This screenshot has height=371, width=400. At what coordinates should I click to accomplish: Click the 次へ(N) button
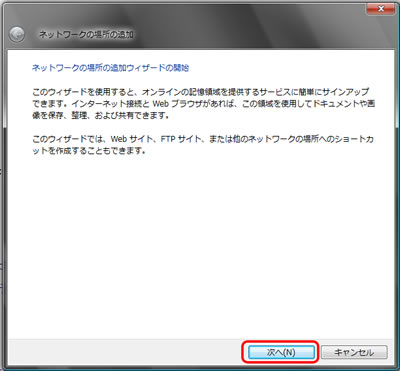click(x=281, y=352)
